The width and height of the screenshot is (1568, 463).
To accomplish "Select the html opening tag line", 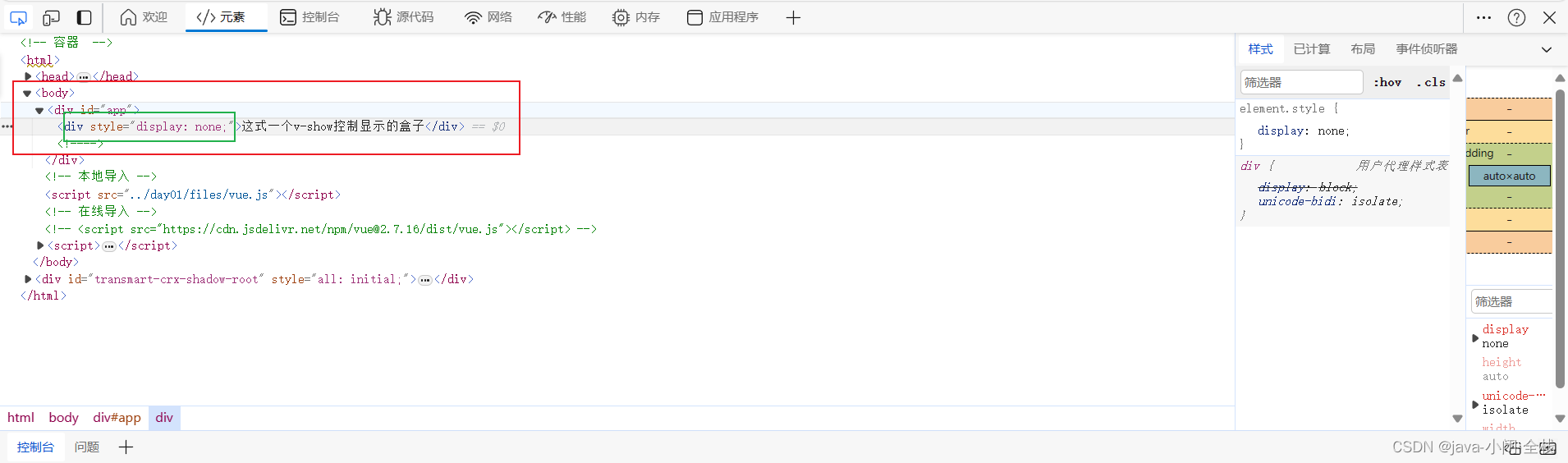I will pyautogui.click(x=39, y=60).
